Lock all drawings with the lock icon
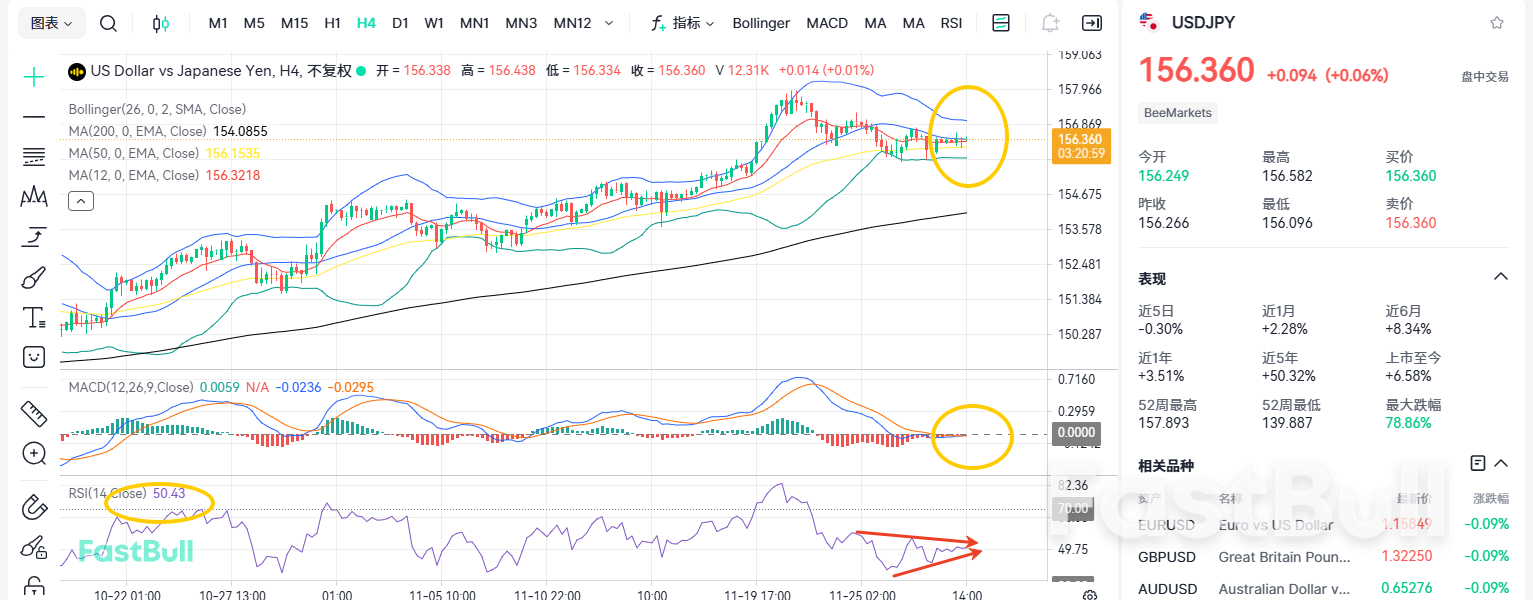Viewport: 1533px width, 600px height. click(33, 587)
